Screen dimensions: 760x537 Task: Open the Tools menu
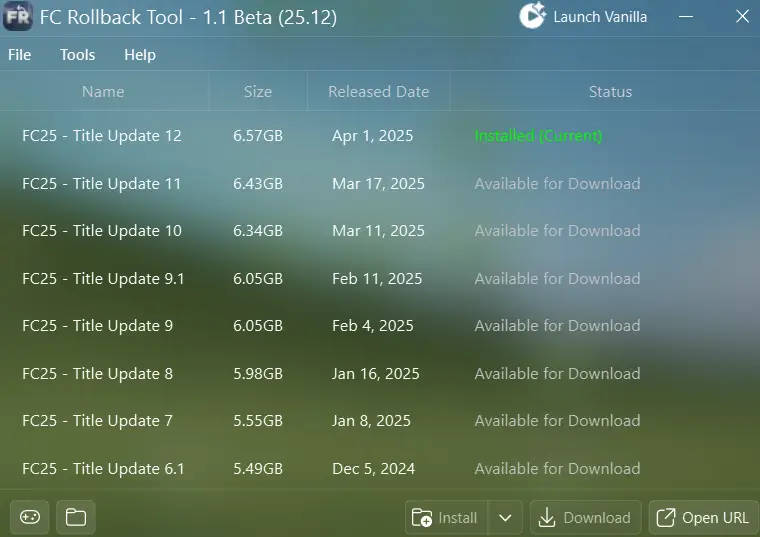pyautogui.click(x=78, y=55)
